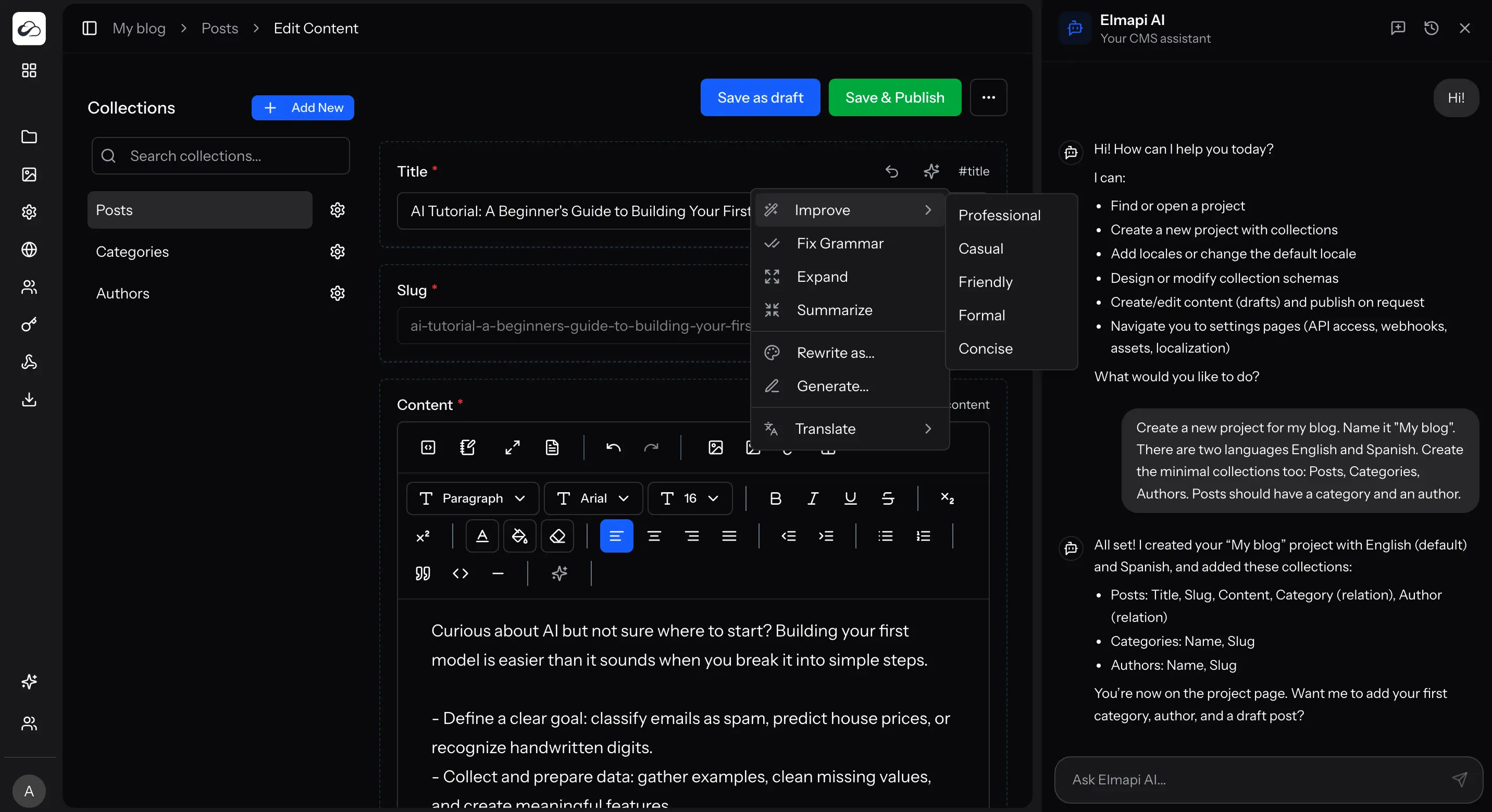Viewport: 1492px width, 812px height.
Task: Select Fix Grammar from AI menu
Action: tap(849, 243)
